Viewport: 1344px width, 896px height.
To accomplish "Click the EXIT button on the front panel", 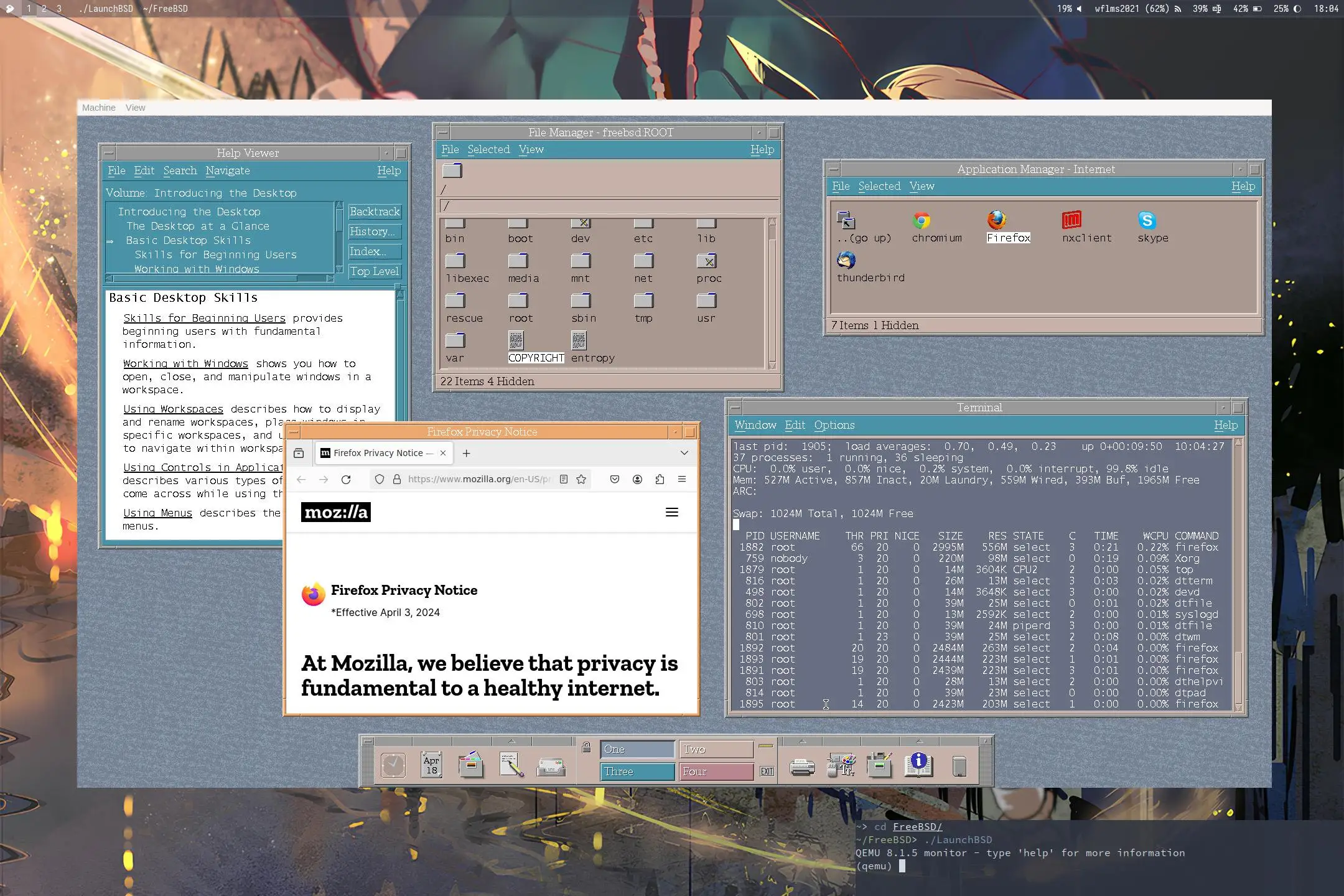I will (767, 772).
